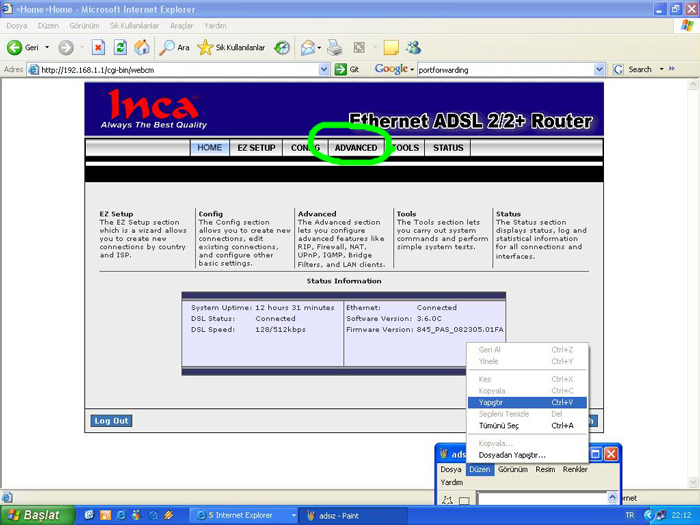
Task: Click the Refresh page icon
Action: (120, 47)
